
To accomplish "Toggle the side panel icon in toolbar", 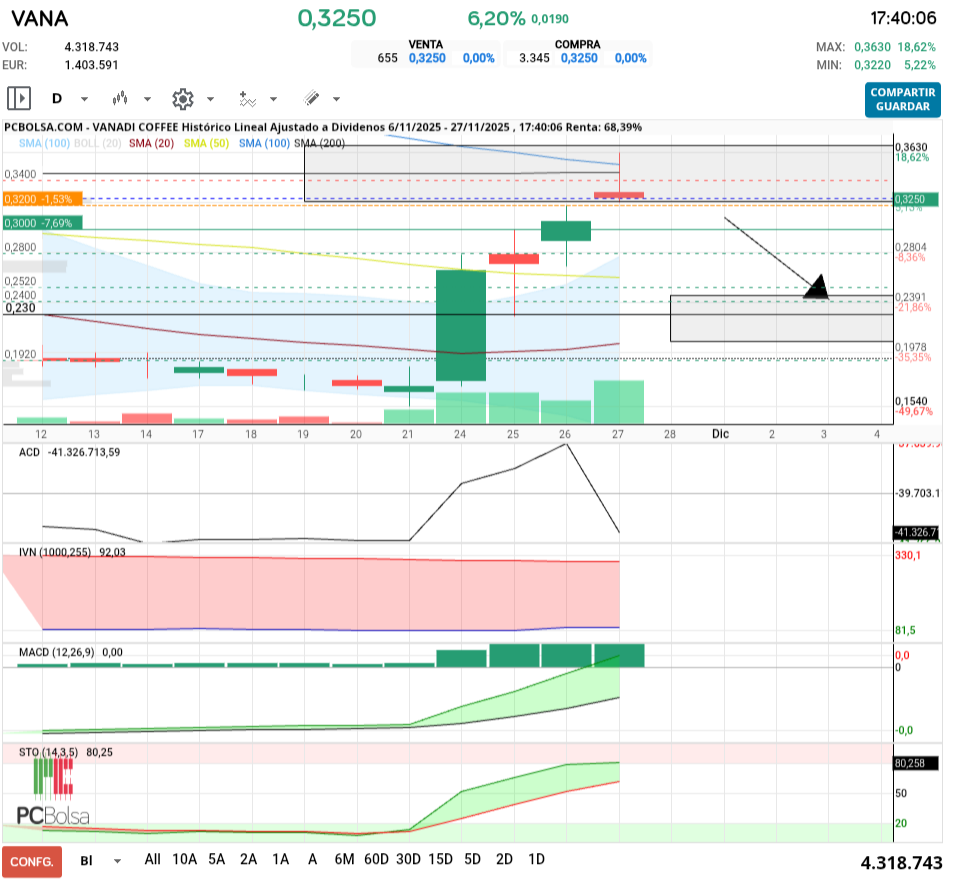I will (19, 98).
